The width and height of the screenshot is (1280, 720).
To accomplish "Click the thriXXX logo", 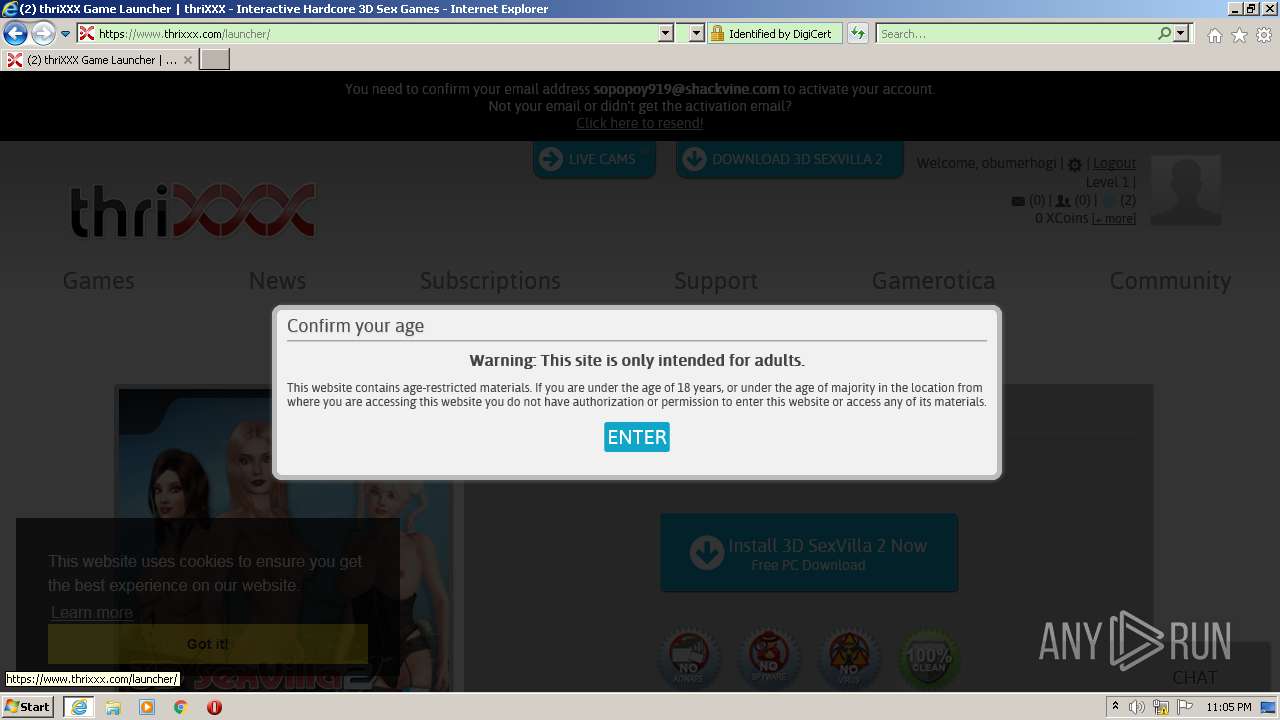I will point(194,210).
